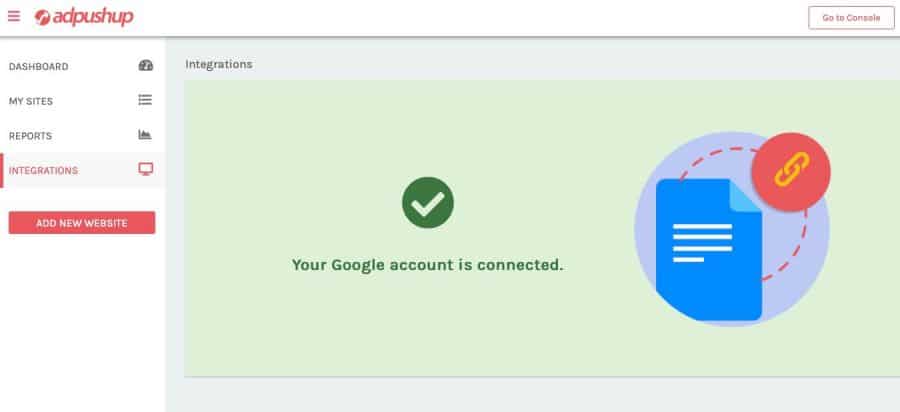
Task: Click the red chain-link icon
Action: [x=791, y=172]
